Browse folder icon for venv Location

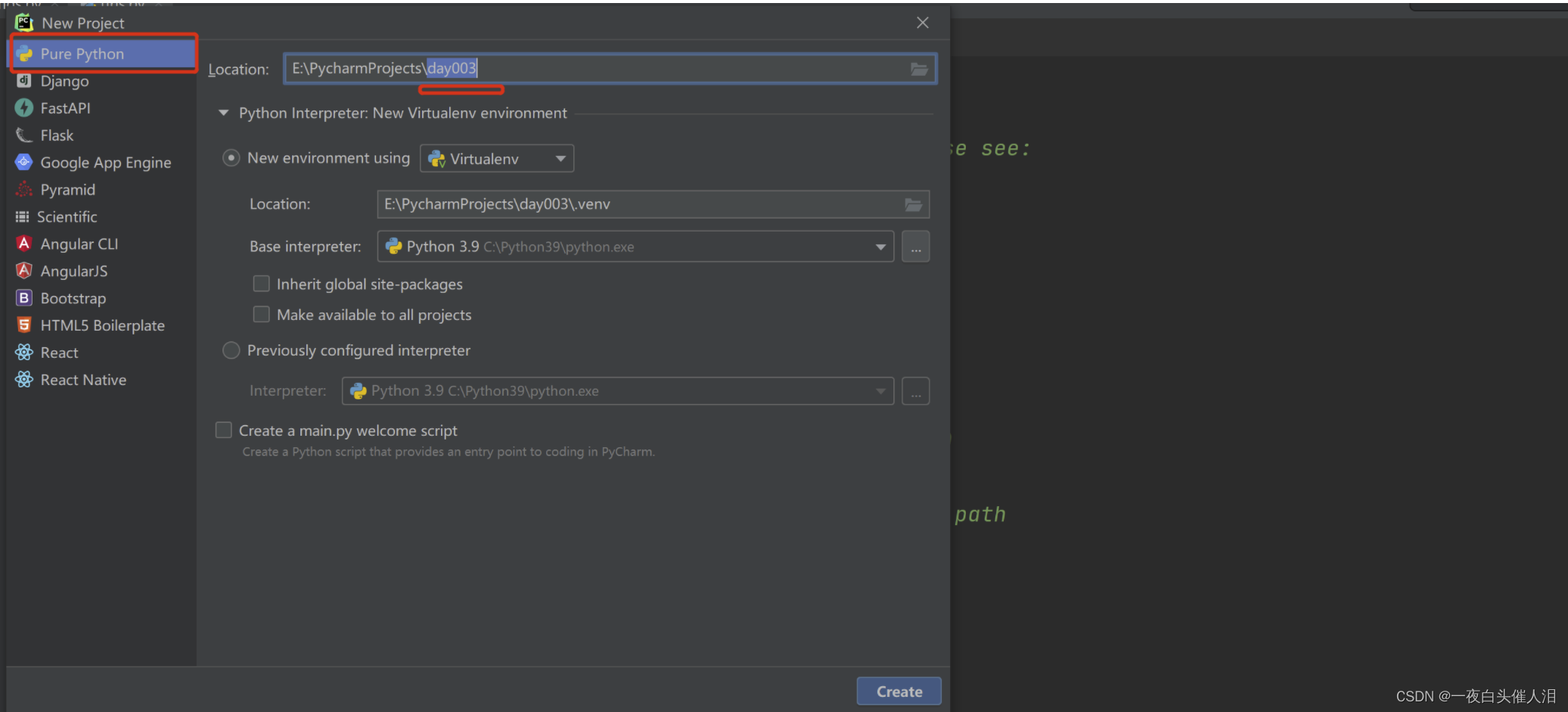coord(914,204)
